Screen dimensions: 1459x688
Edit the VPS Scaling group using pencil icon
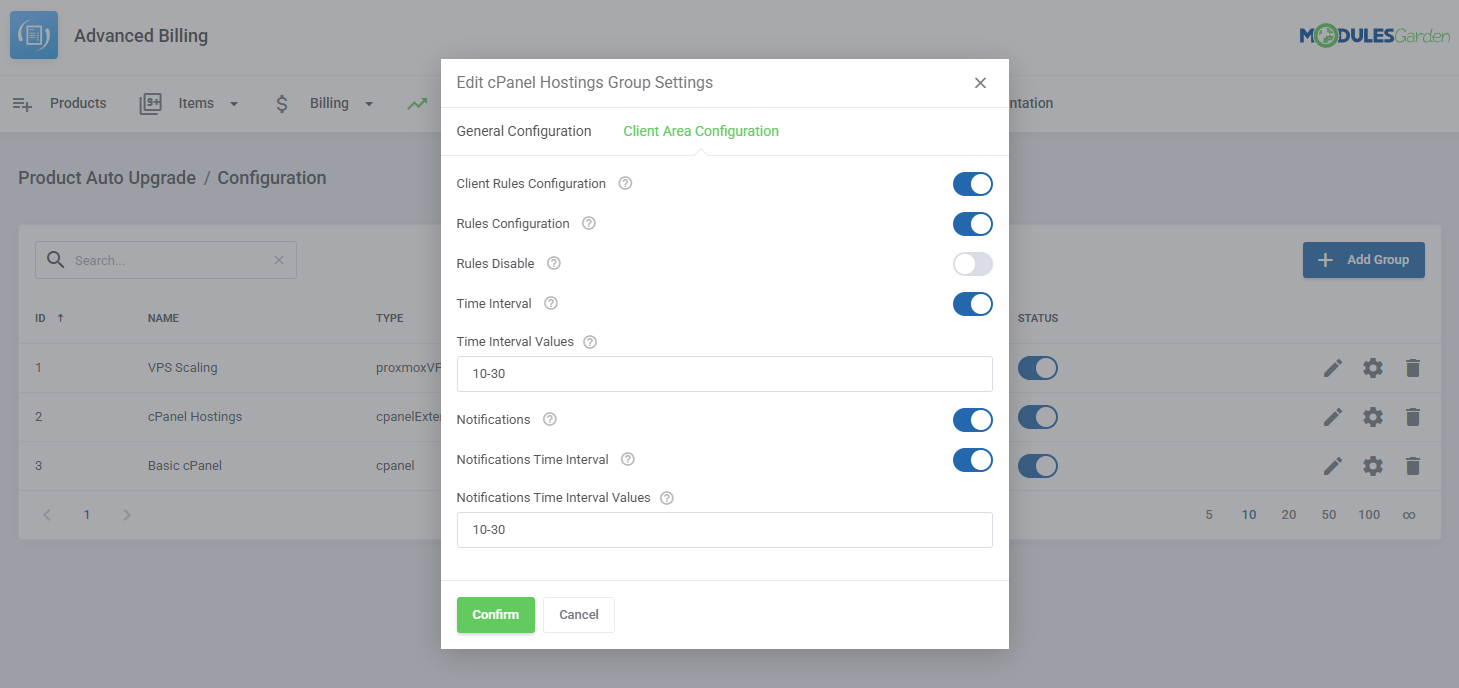coord(1332,368)
